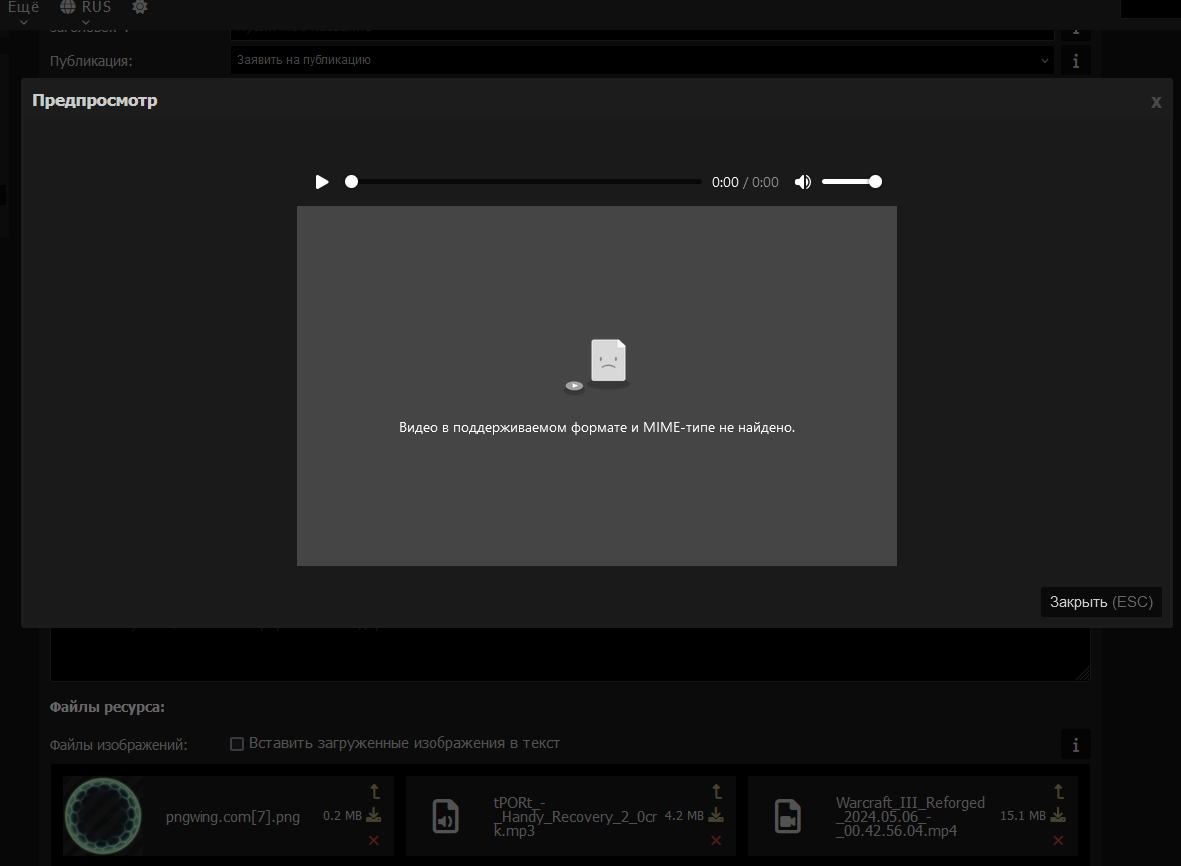Play the preview video
1181x866 pixels.
(x=322, y=181)
